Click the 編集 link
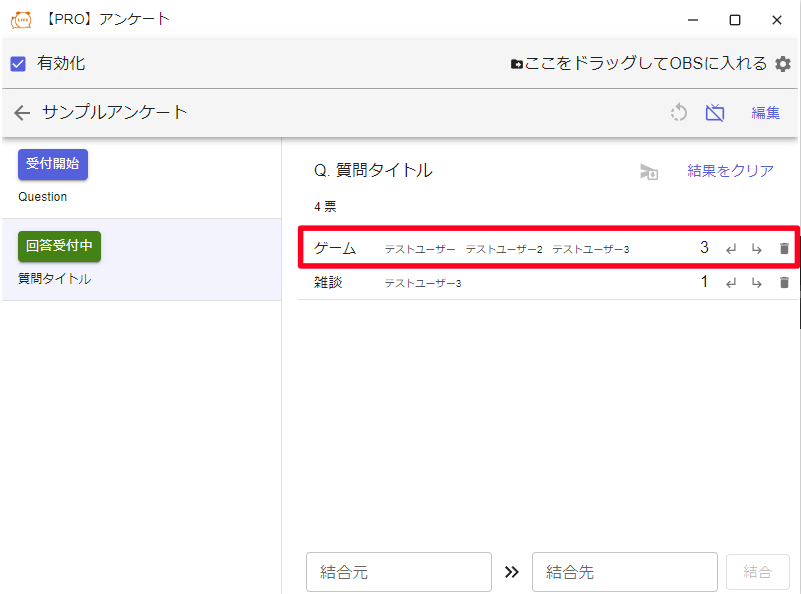Screen dimensions: 801x594 (765, 113)
